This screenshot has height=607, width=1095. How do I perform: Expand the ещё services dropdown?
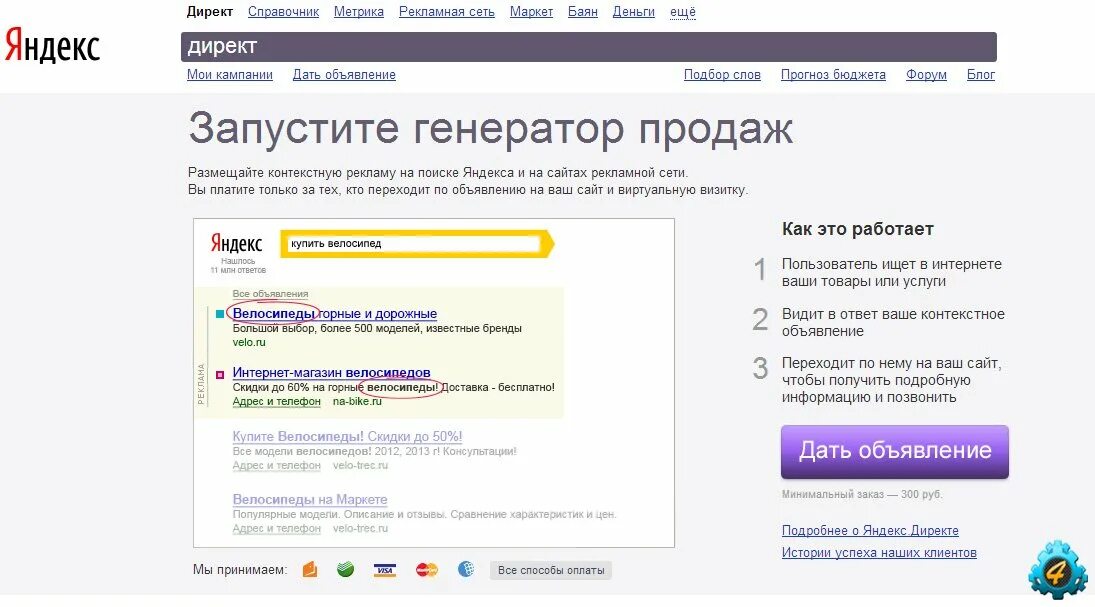[x=683, y=12]
